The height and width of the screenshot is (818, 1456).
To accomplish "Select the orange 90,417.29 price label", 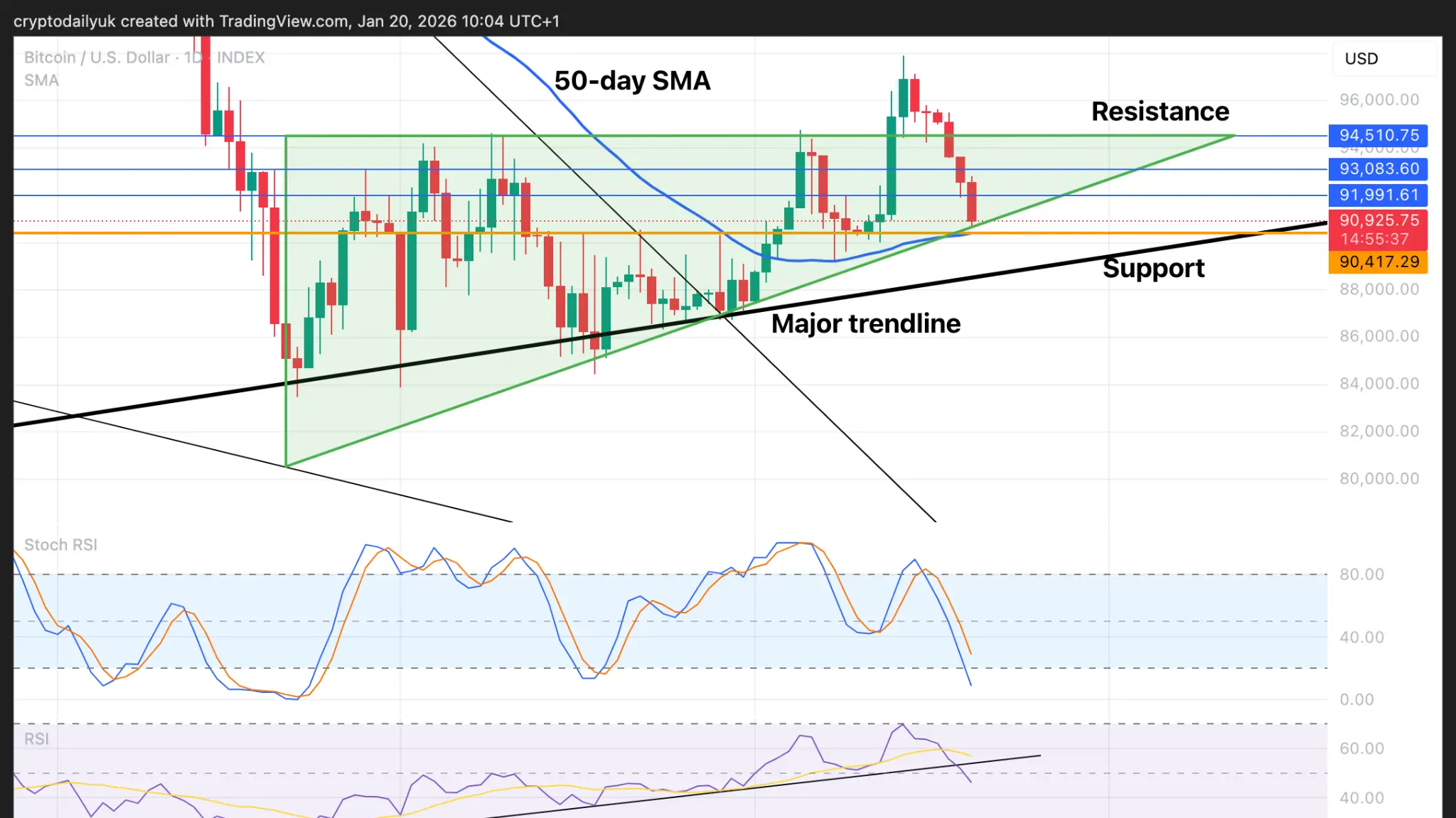I will click(x=1378, y=262).
